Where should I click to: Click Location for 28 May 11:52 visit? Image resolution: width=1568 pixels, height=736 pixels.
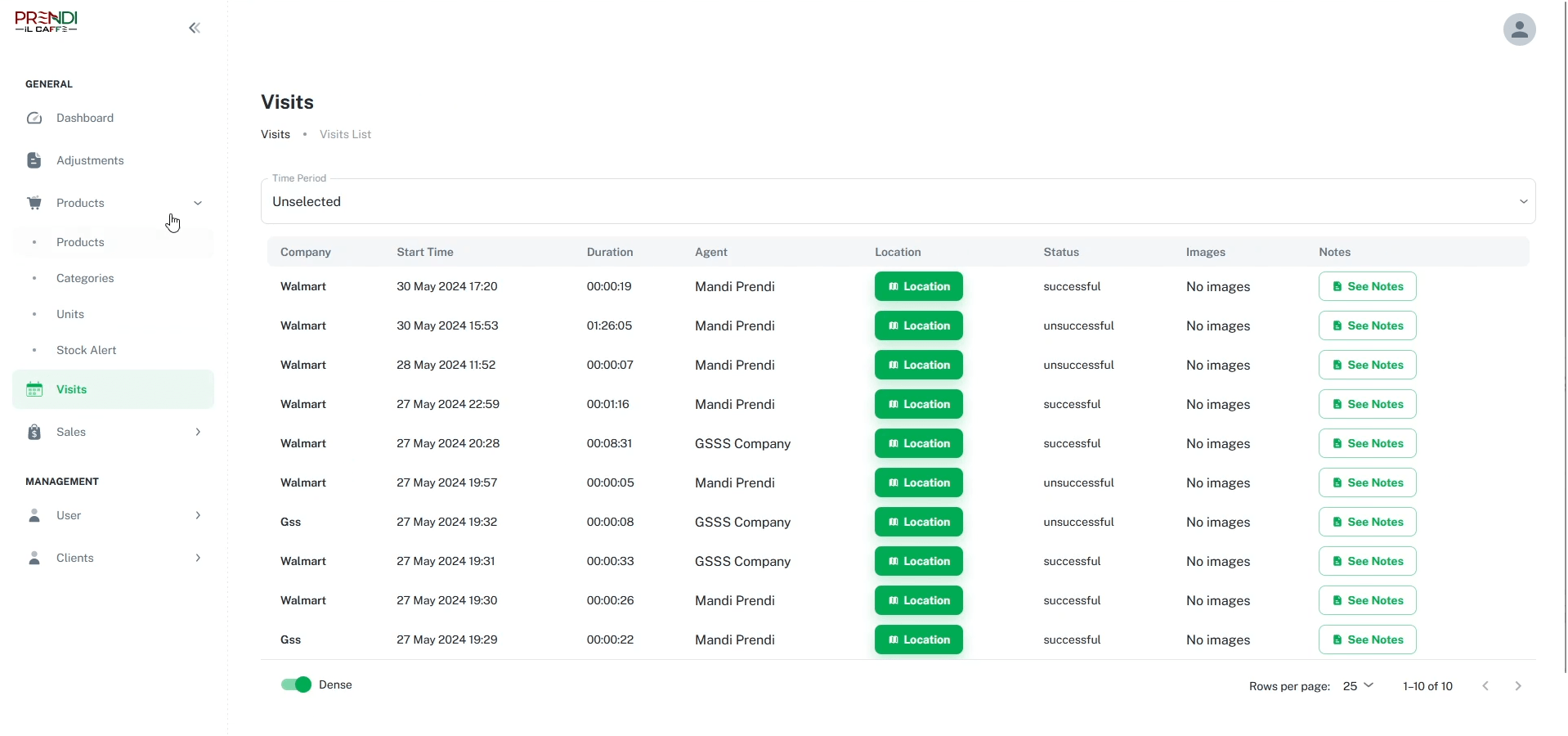919,365
